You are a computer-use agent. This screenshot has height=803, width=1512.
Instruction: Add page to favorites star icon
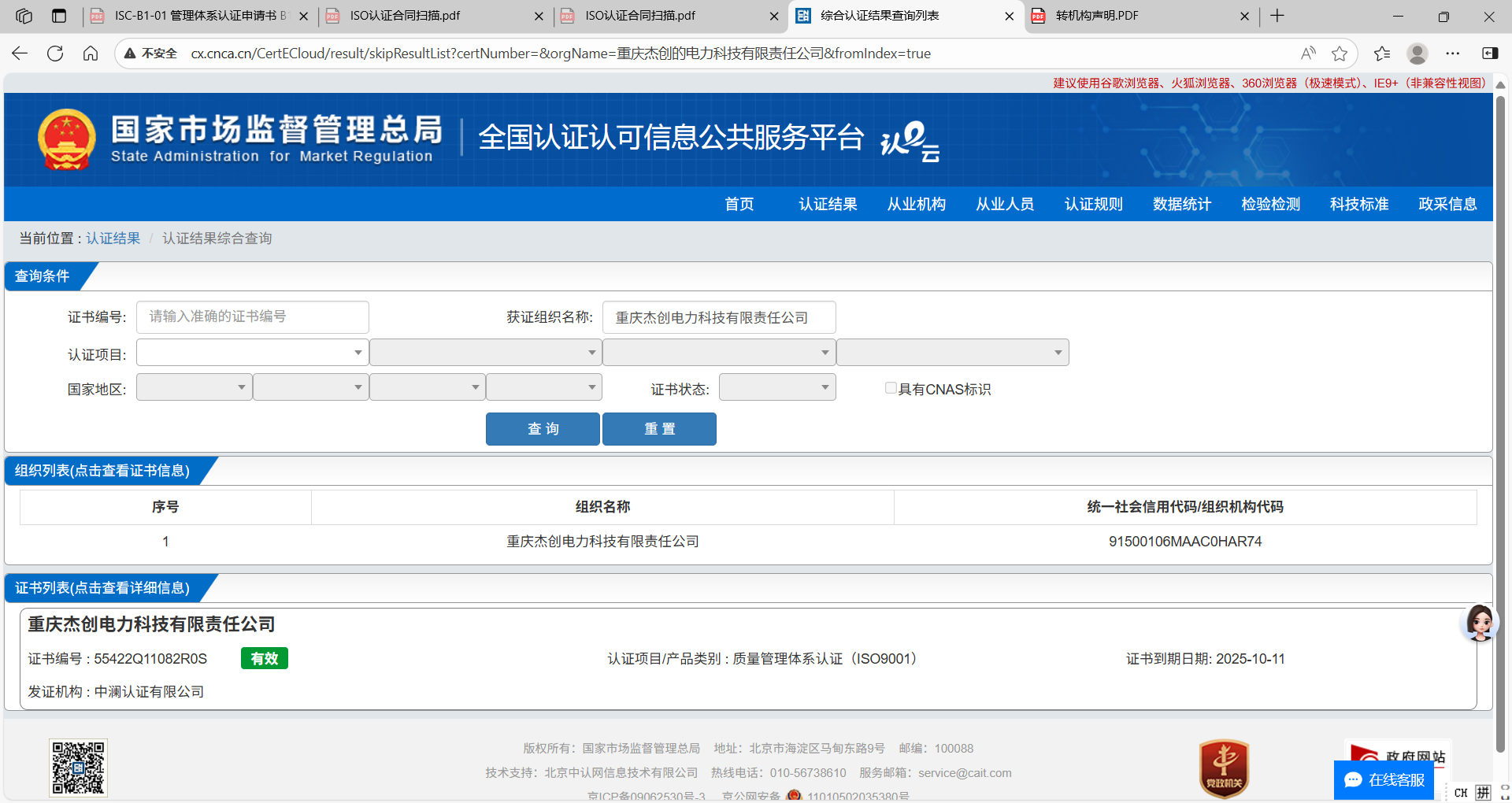tap(1339, 54)
